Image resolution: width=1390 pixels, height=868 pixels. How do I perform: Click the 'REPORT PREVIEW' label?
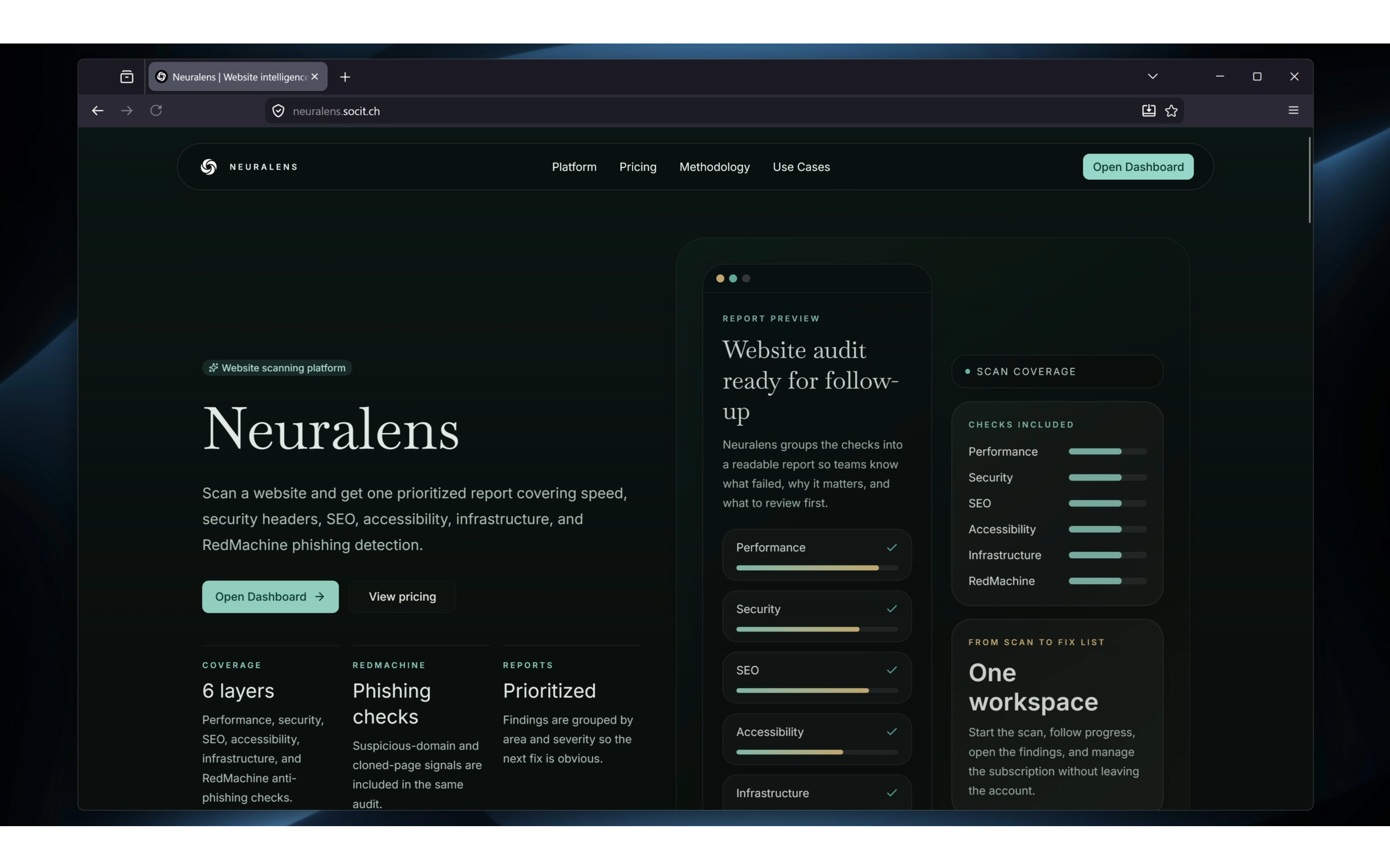point(771,319)
